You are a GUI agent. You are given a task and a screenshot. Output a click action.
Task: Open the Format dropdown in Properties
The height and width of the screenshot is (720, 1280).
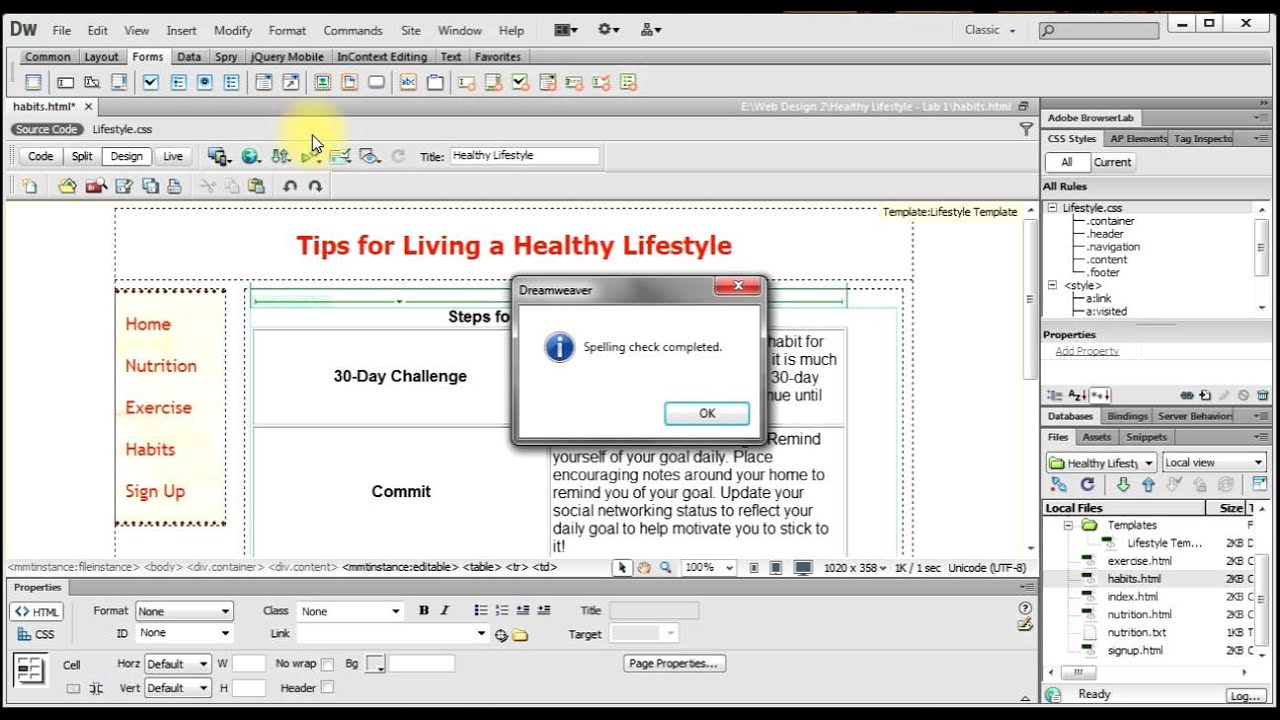click(x=184, y=611)
